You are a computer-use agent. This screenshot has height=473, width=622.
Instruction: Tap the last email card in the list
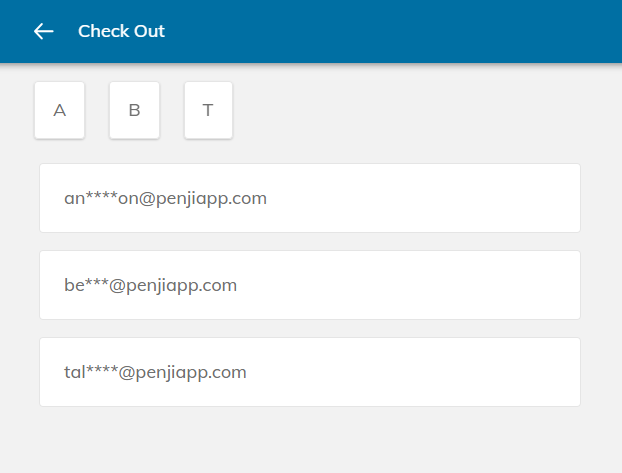tap(310, 372)
